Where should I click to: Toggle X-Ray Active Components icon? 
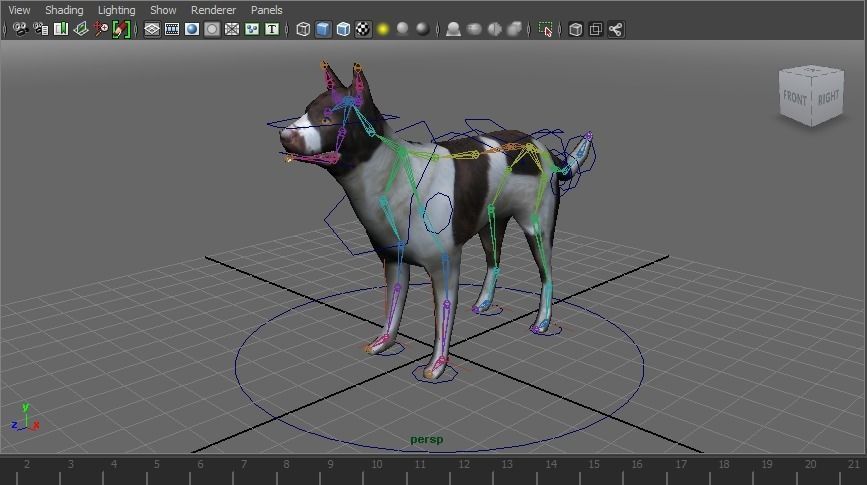596,29
